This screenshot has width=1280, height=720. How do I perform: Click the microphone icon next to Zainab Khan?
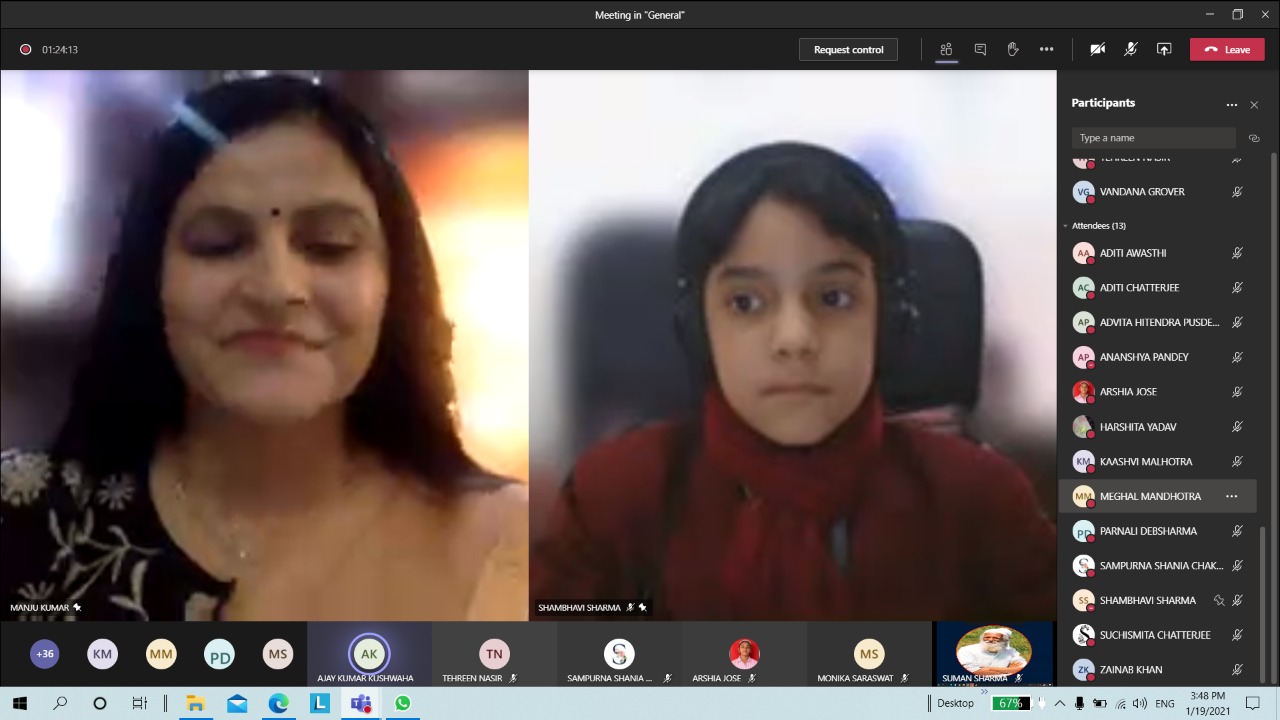1237,670
